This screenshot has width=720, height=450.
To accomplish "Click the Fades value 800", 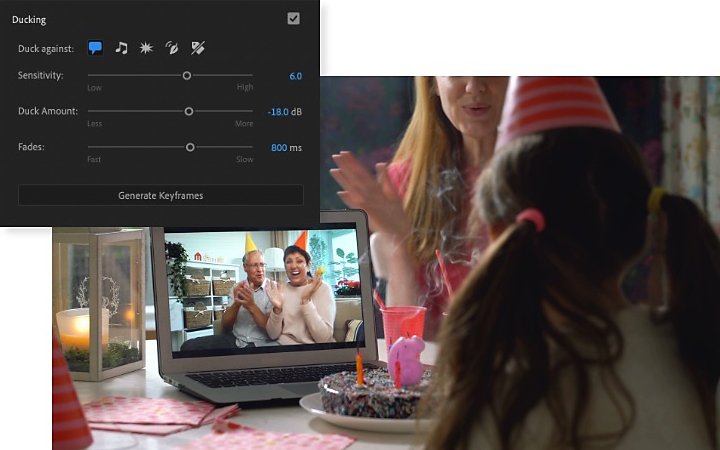I will (x=279, y=147).
